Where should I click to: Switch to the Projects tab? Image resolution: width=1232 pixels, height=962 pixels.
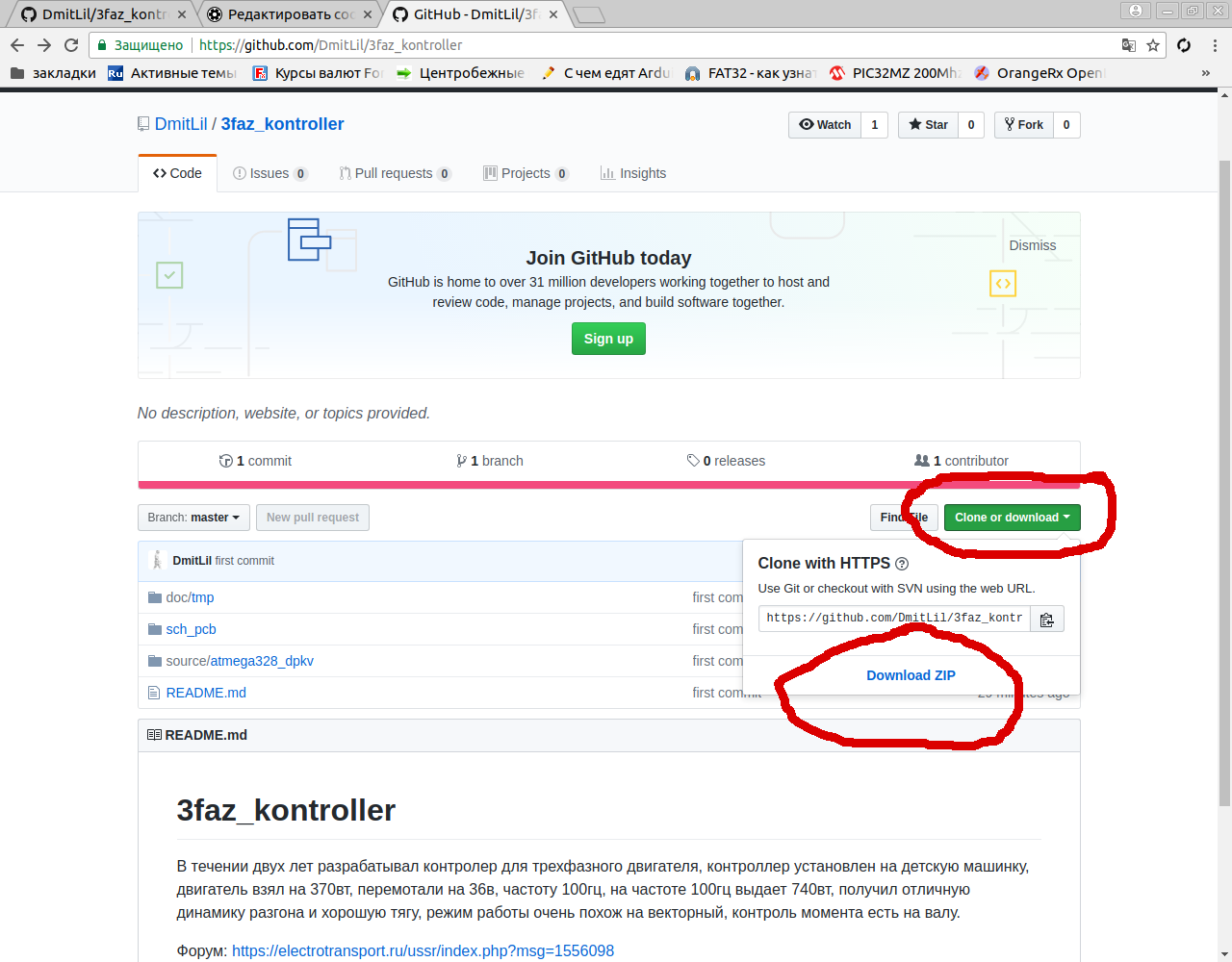[x=526, y=173]
